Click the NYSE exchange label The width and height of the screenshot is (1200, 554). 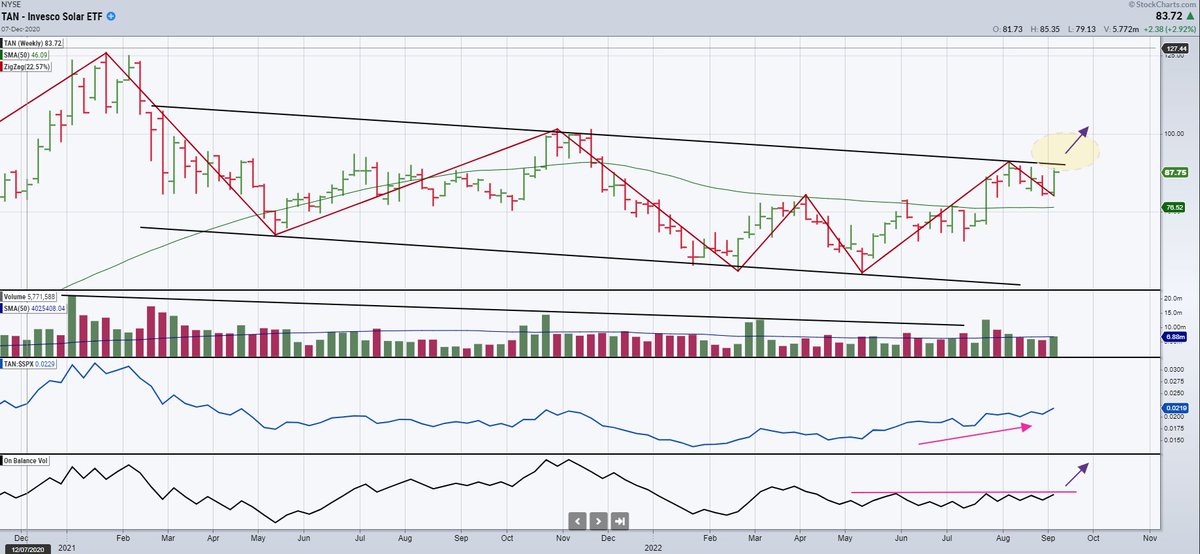pyautogui.click(x=13, y=5)
